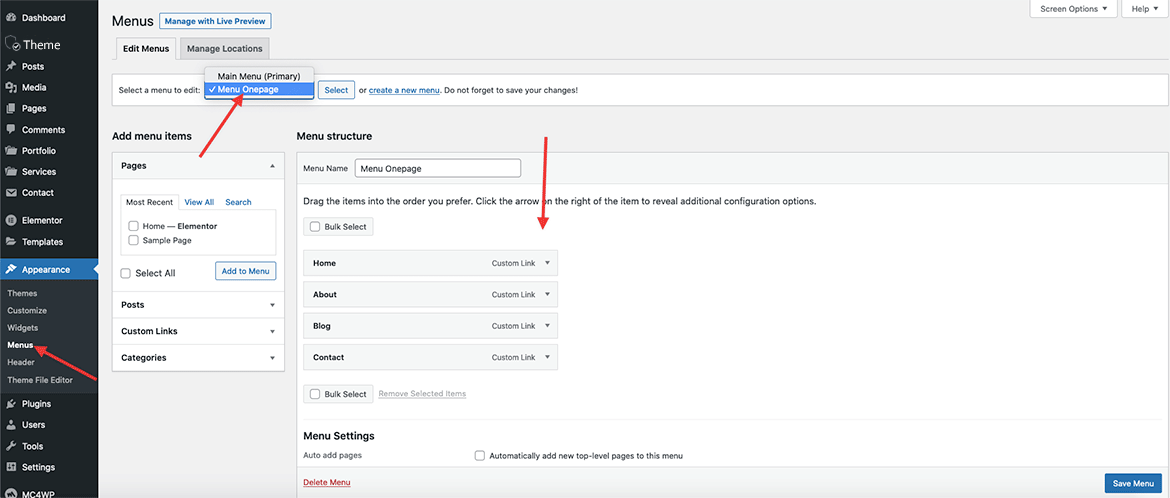Click the Delete Menu link

[x=326, y=482]
